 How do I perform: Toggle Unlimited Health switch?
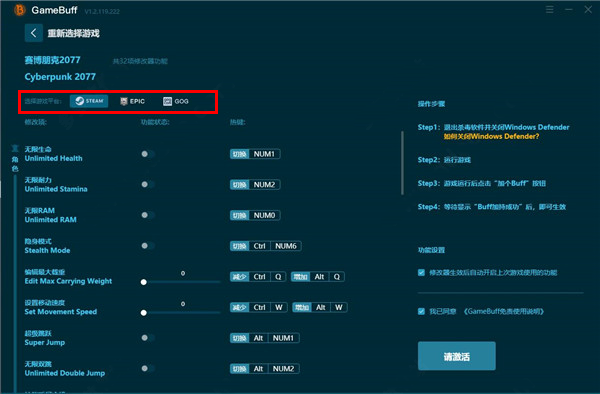[x=147, y=154]
